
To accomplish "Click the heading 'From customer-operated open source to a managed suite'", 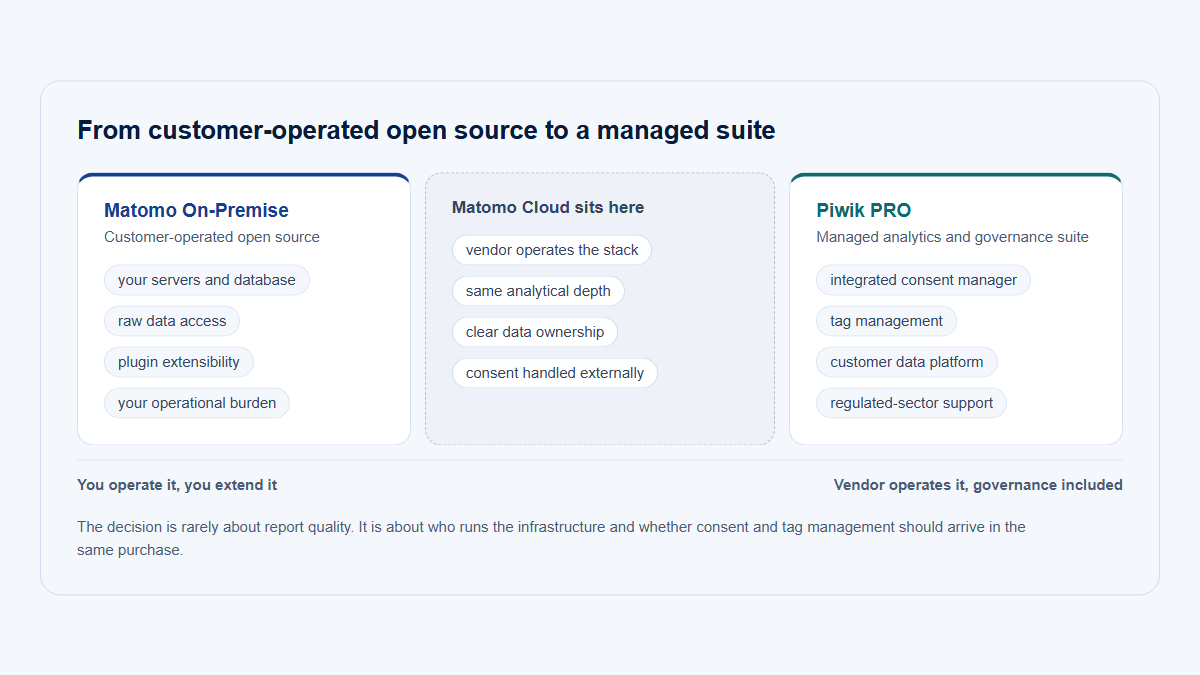I will (x=426, y=130).
